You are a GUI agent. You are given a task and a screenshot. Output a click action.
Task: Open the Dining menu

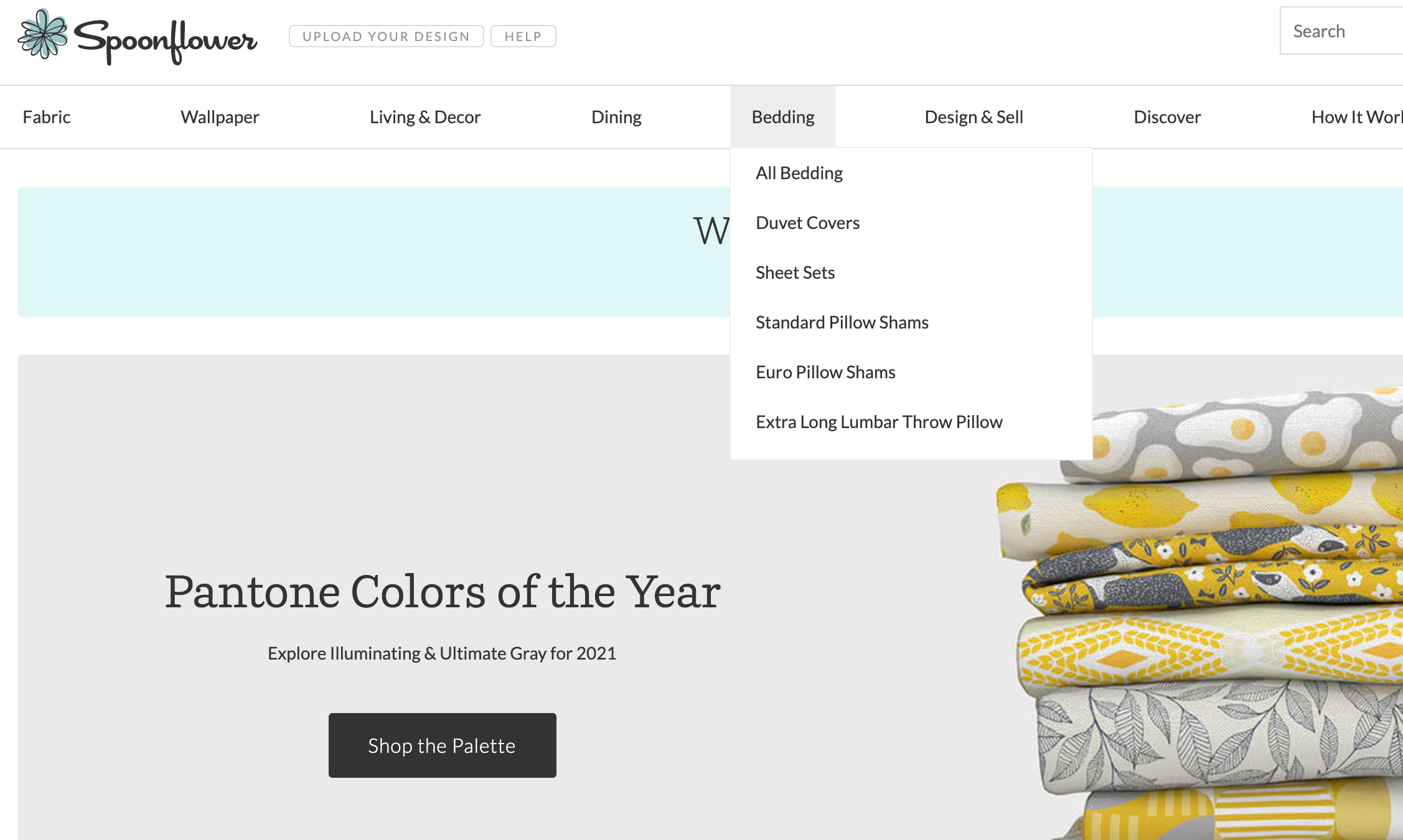[x=616, y=117]
